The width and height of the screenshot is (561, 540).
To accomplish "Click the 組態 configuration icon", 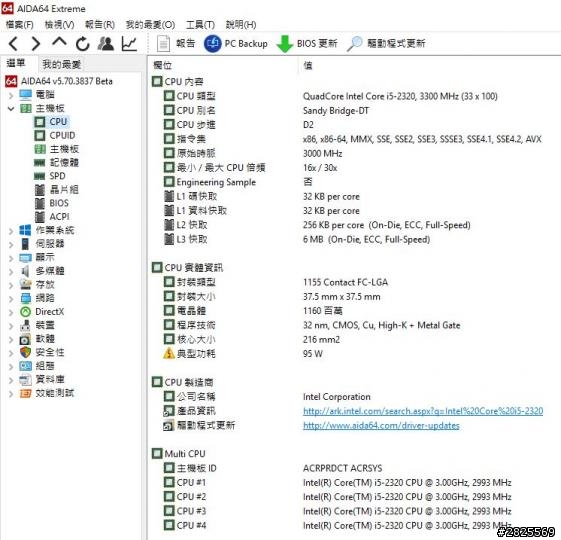I will pos(25,366).
